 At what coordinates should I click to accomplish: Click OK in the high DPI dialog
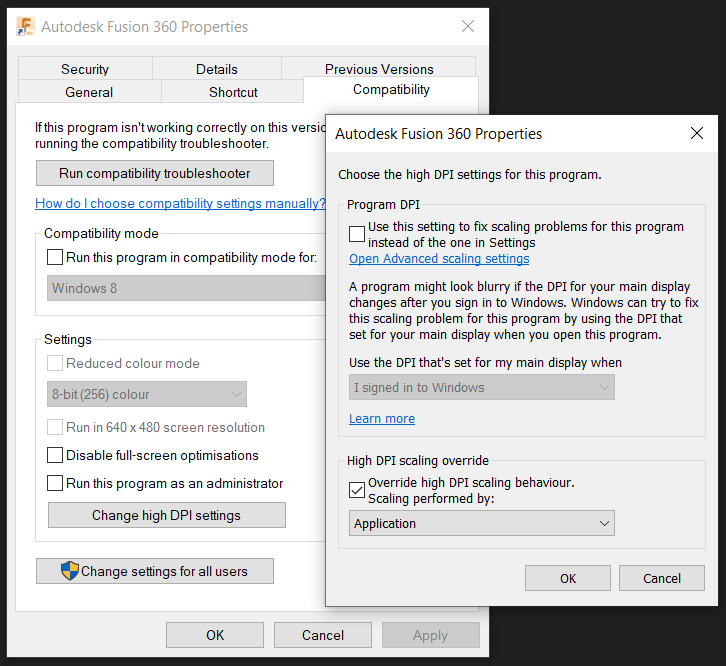[x=568, y=578]
